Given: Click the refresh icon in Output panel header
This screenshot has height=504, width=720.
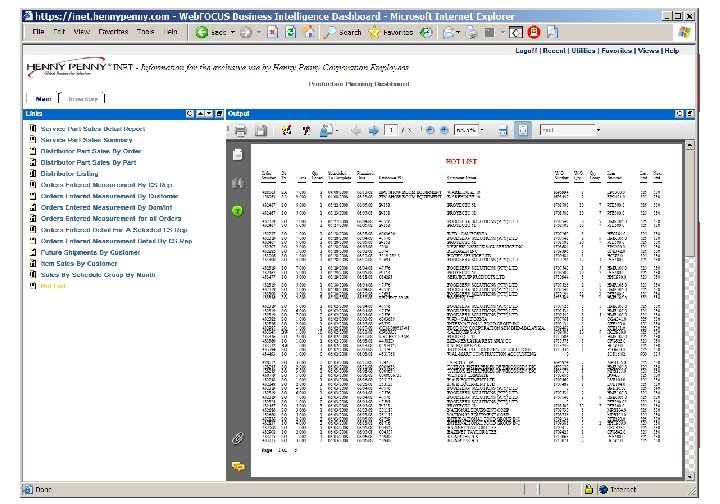Looking at the screenshot, I should tap(679, 113).
